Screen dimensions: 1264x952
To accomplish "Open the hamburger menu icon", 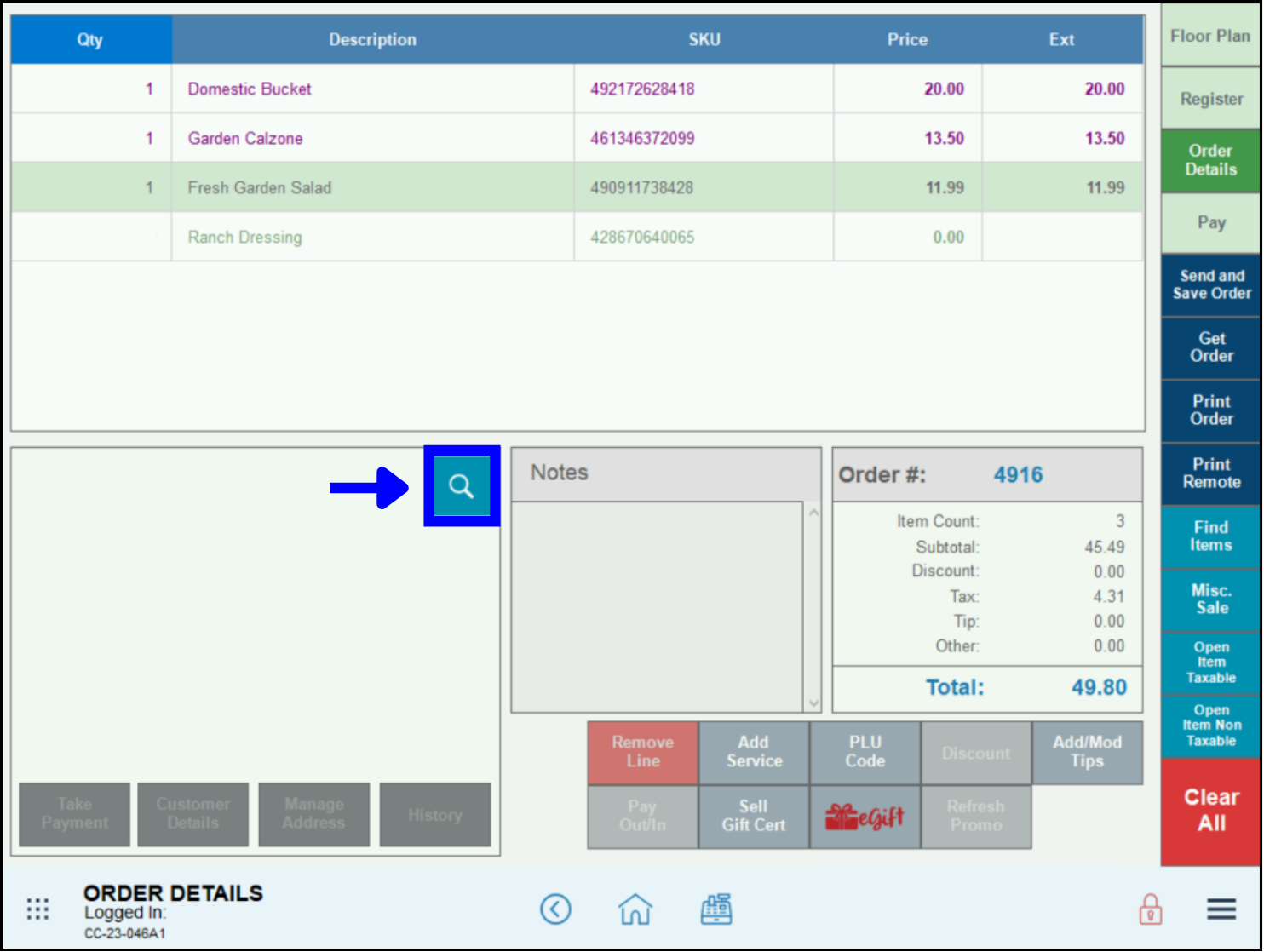I will (1221, 909).
